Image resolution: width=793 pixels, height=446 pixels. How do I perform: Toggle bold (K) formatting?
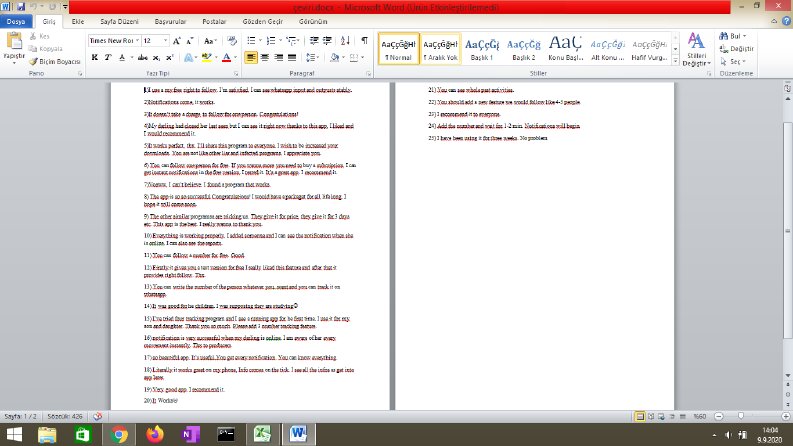click(95, 58)
